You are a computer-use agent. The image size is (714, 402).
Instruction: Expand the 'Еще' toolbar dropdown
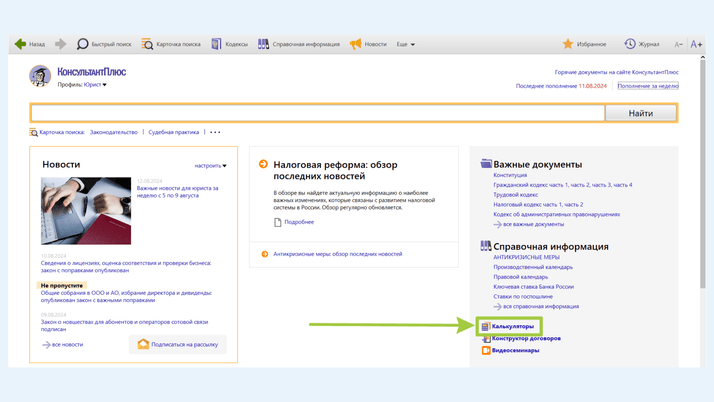tap(405, 44)
